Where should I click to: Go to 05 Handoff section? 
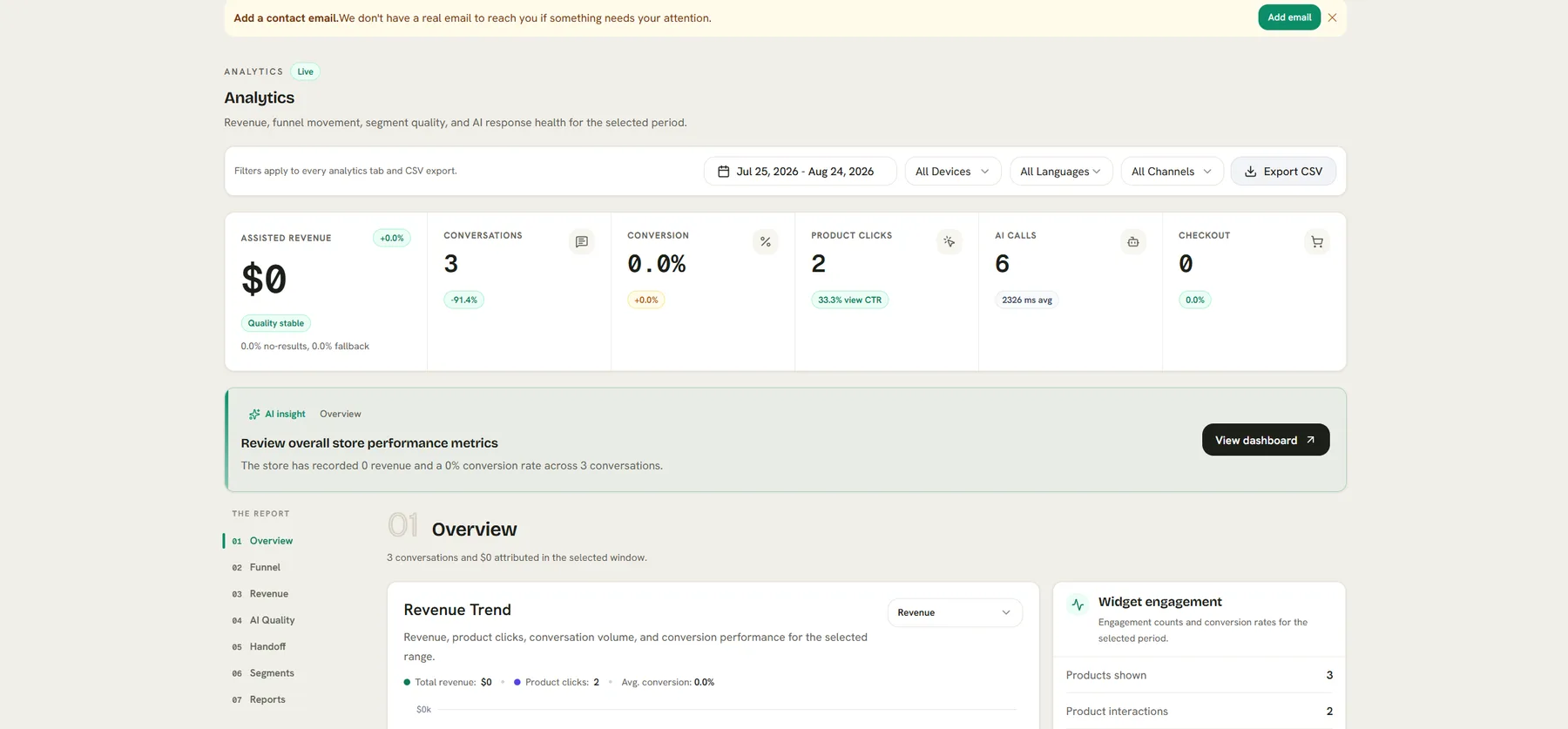tap(259, 646)
